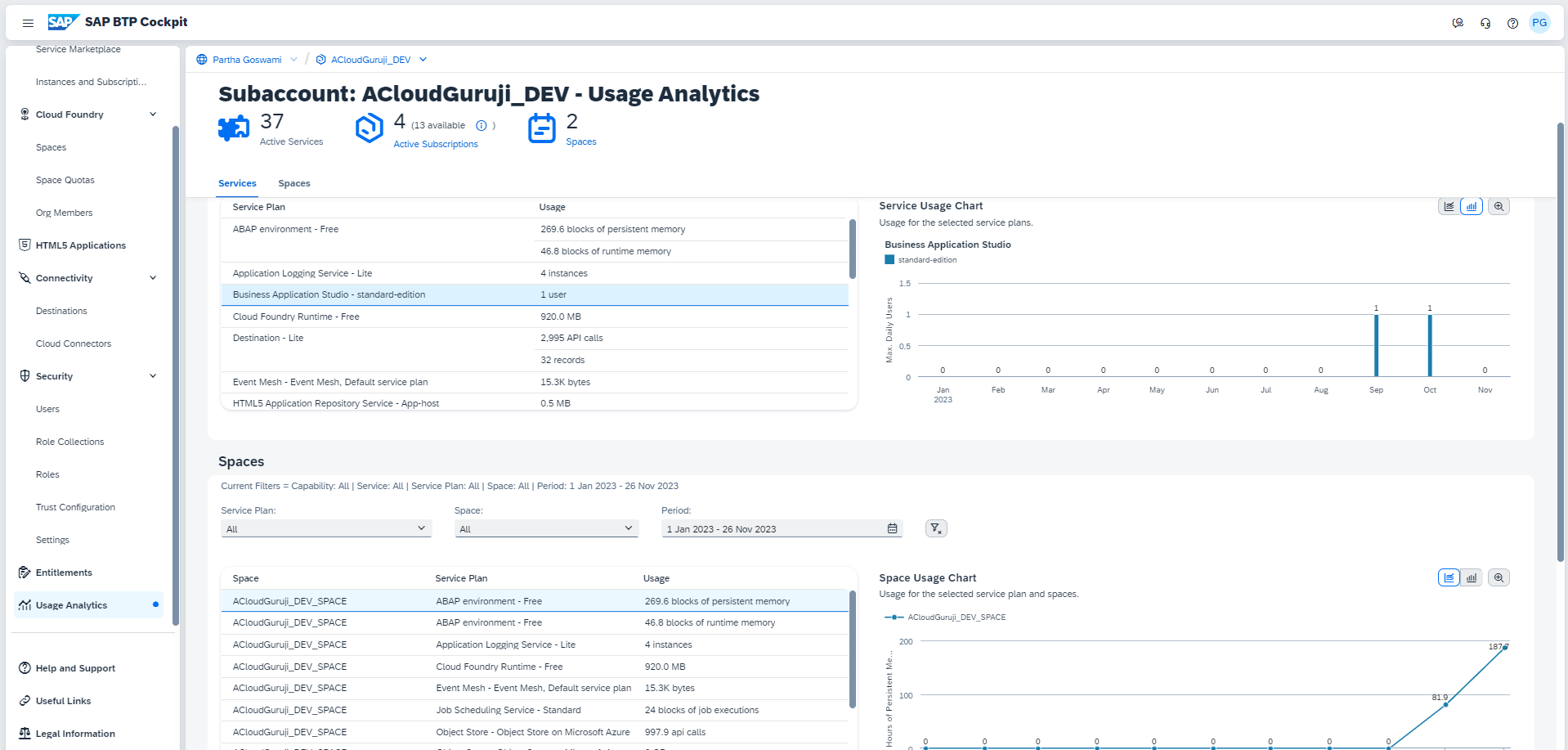1568x750 pixels.
Task: Switch Service Usage Chart to bar view
Action: [x=1472, y=207]
